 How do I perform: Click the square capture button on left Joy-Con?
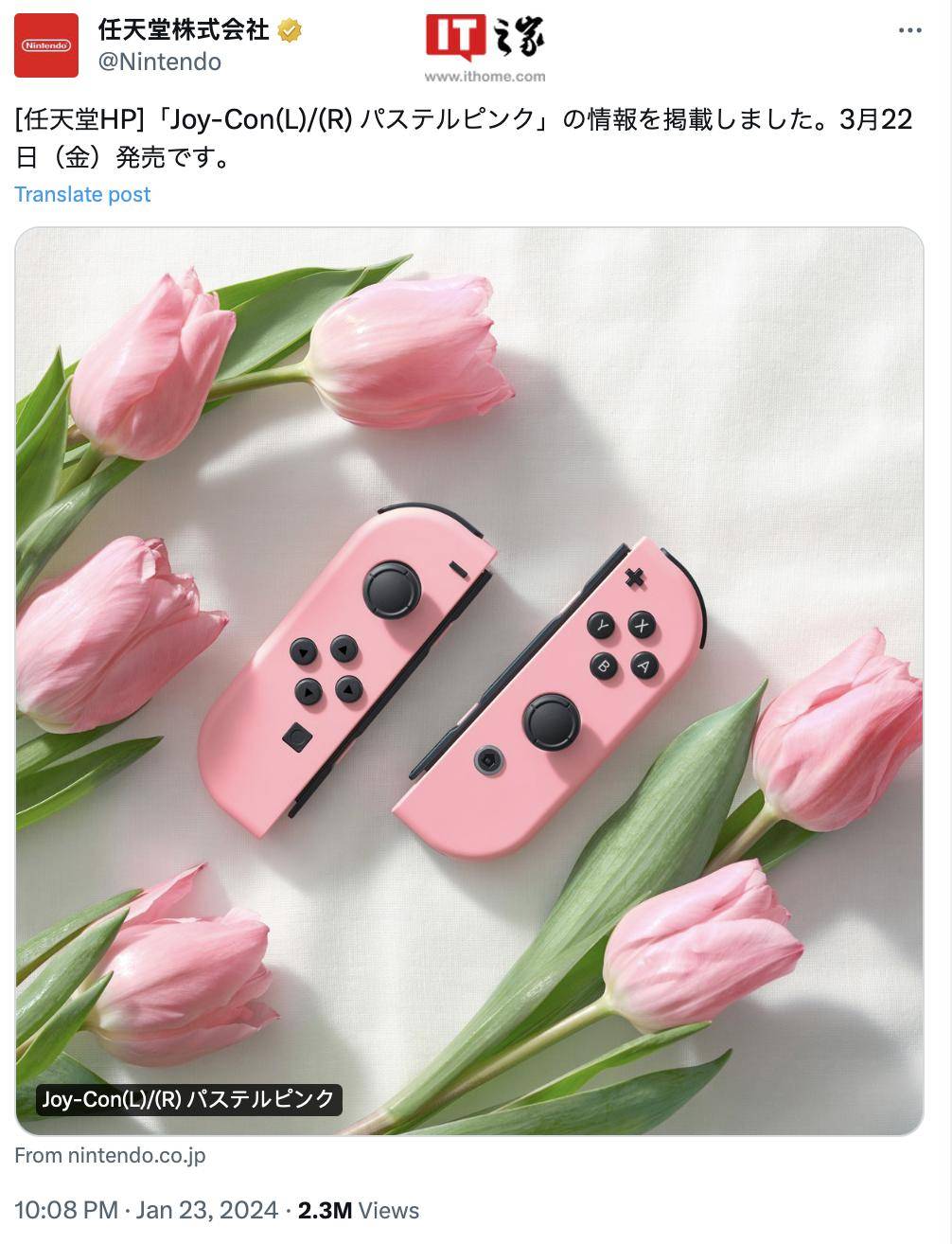[297, 737]
